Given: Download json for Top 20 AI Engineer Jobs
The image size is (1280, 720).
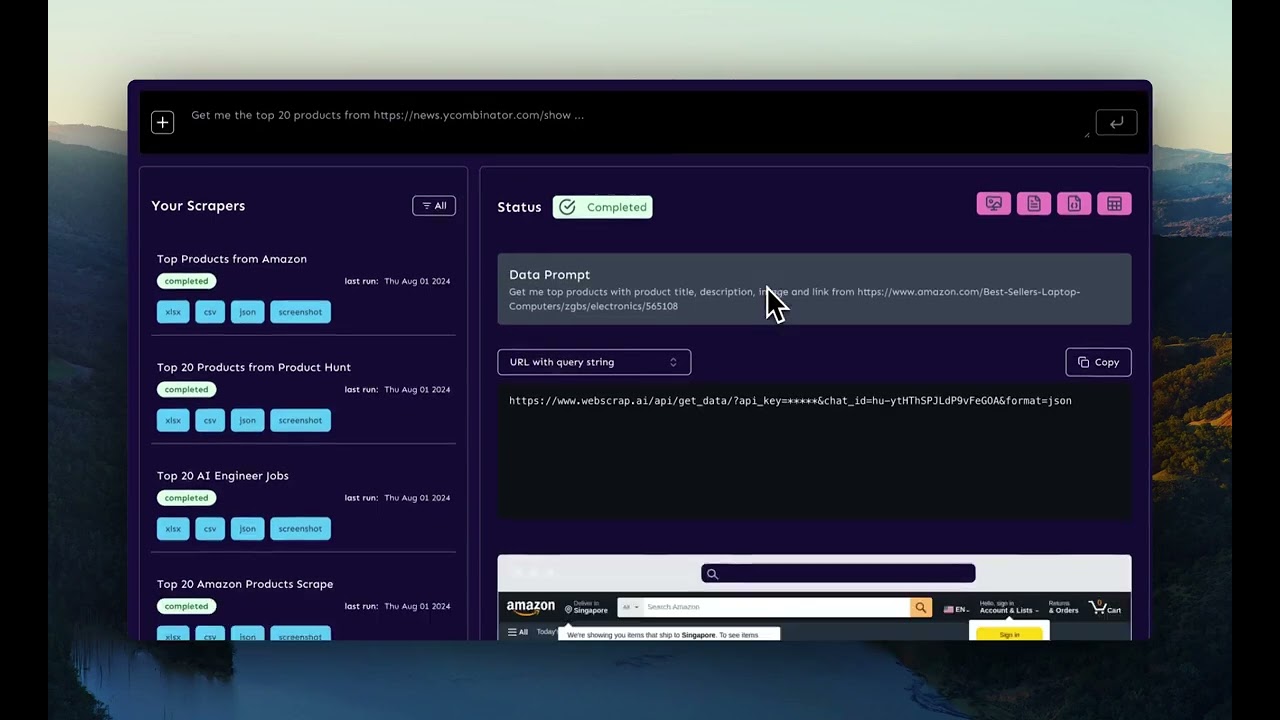Looking at the screenshot, I should [x=247, y=528].
